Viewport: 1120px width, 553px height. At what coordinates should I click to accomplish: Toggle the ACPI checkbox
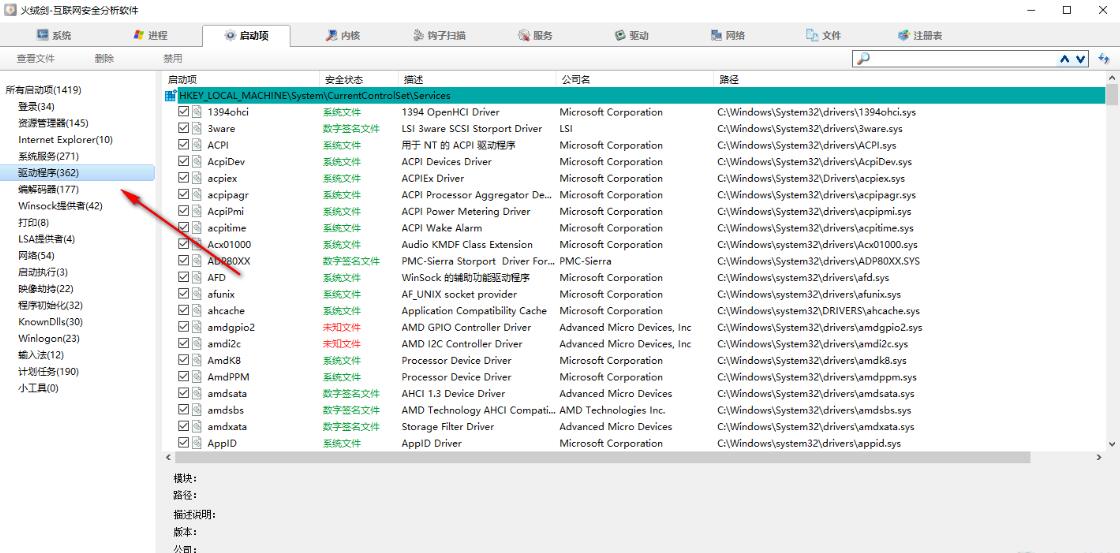point(184,144)
